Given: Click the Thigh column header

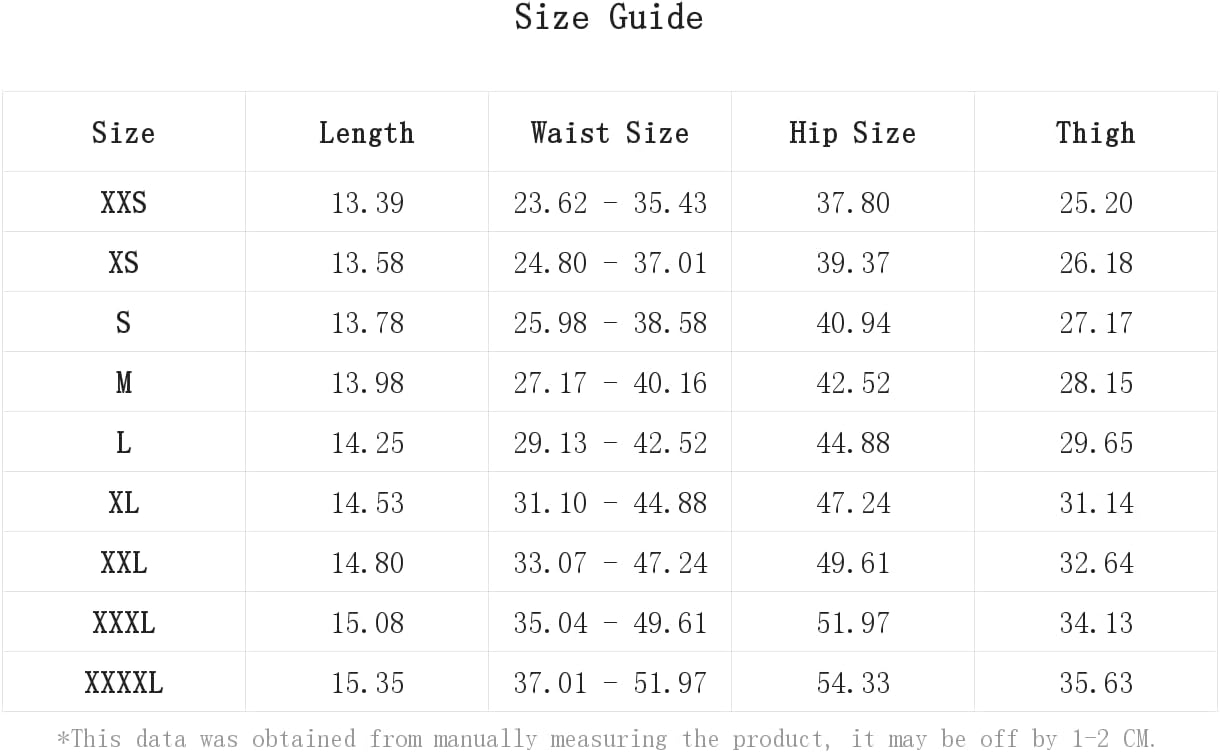Looking at the screenshot, I should click(1096, 133).
